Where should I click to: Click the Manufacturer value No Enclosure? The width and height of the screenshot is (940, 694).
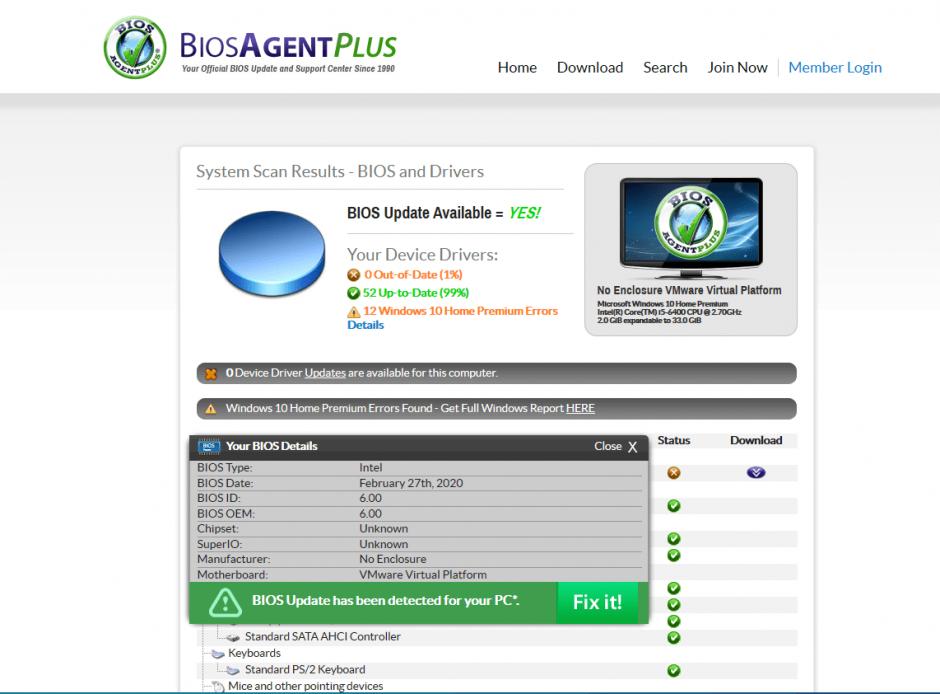pyautogui.click(x=393, y=559)
